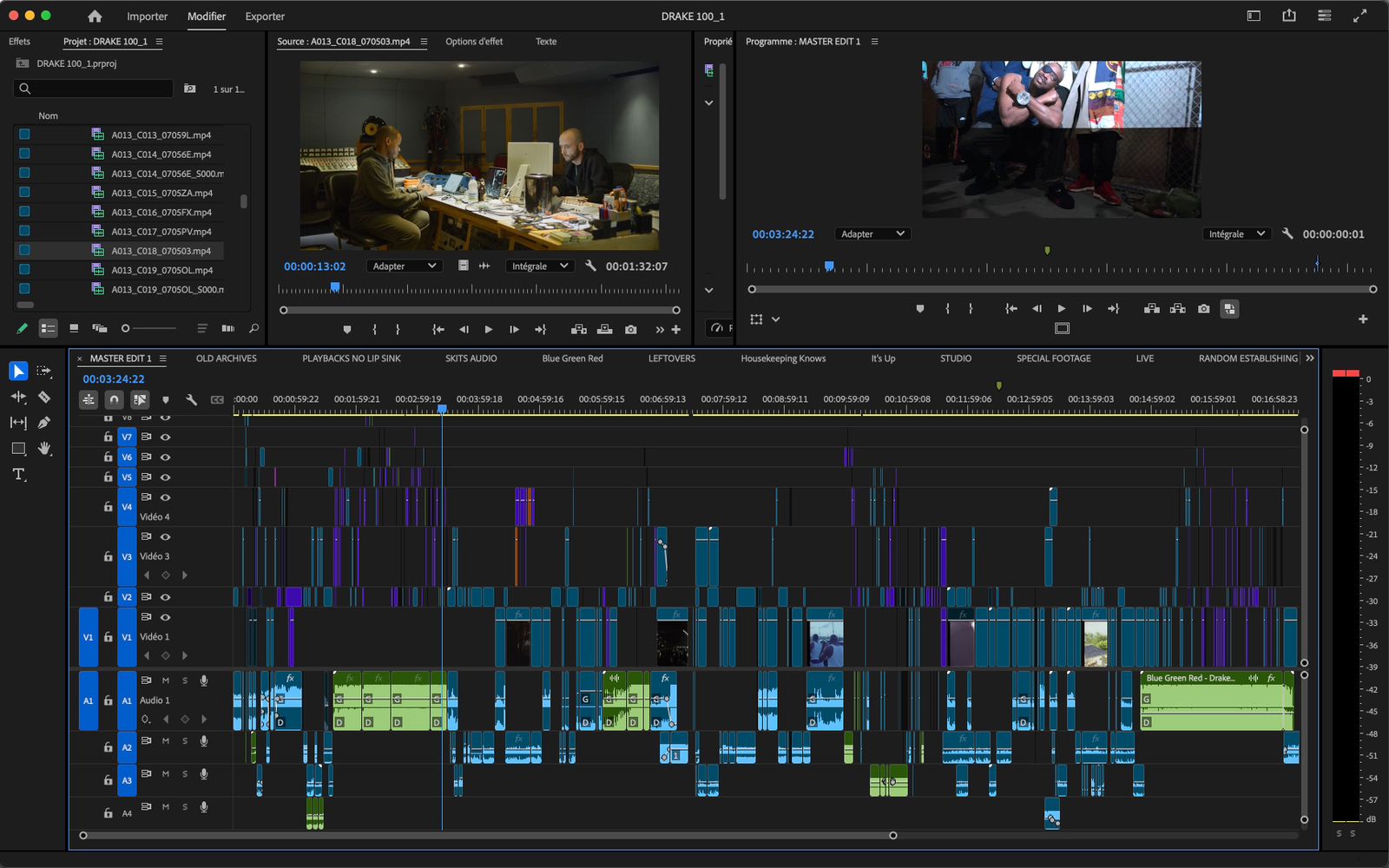Screen dimensions: 1389x868
Task: Toggle snapping magnet in timeline
Action: tap(114, 400)
